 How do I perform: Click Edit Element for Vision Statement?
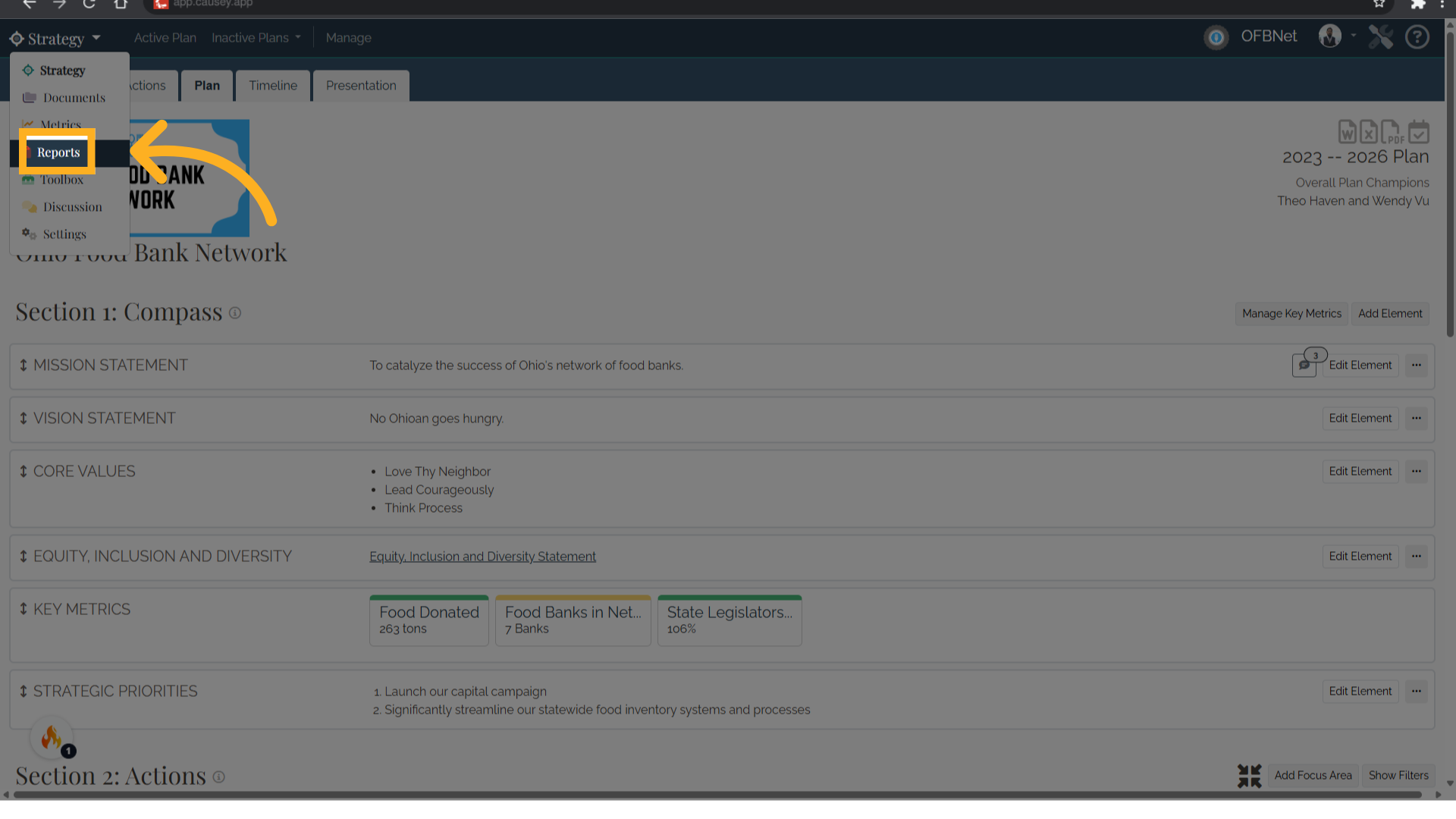tap(1360, 419)
